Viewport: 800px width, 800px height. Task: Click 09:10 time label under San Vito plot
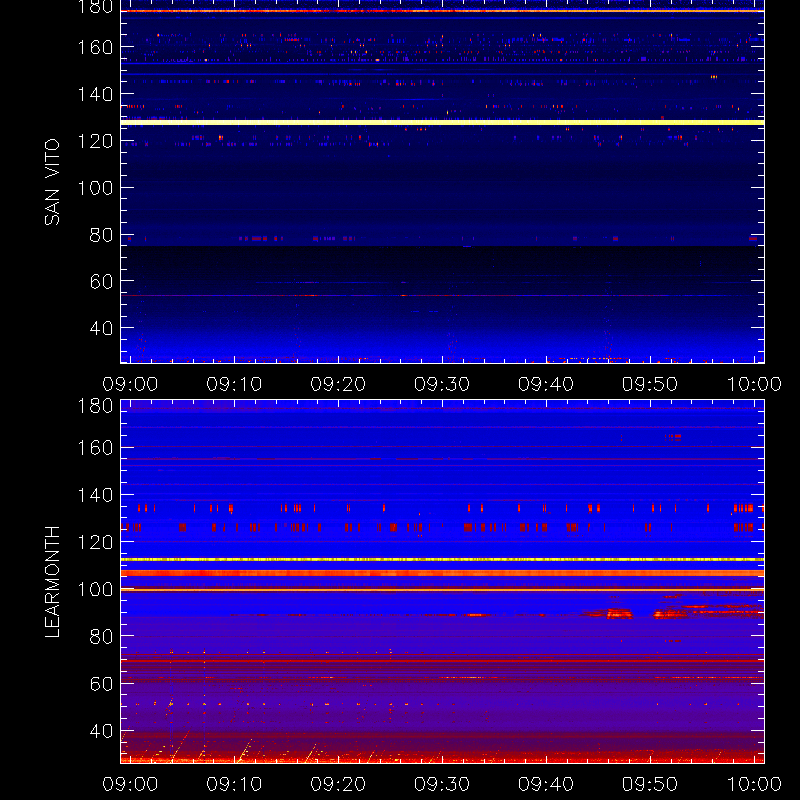pos(234,384)
